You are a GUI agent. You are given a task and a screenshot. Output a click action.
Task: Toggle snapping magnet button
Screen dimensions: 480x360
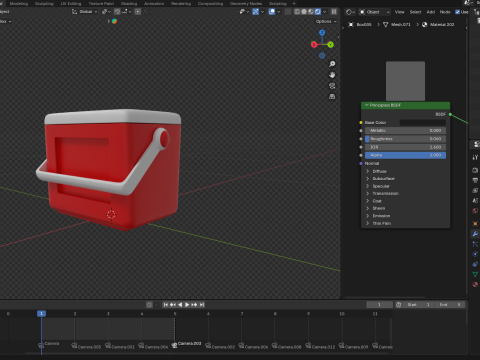117,12
